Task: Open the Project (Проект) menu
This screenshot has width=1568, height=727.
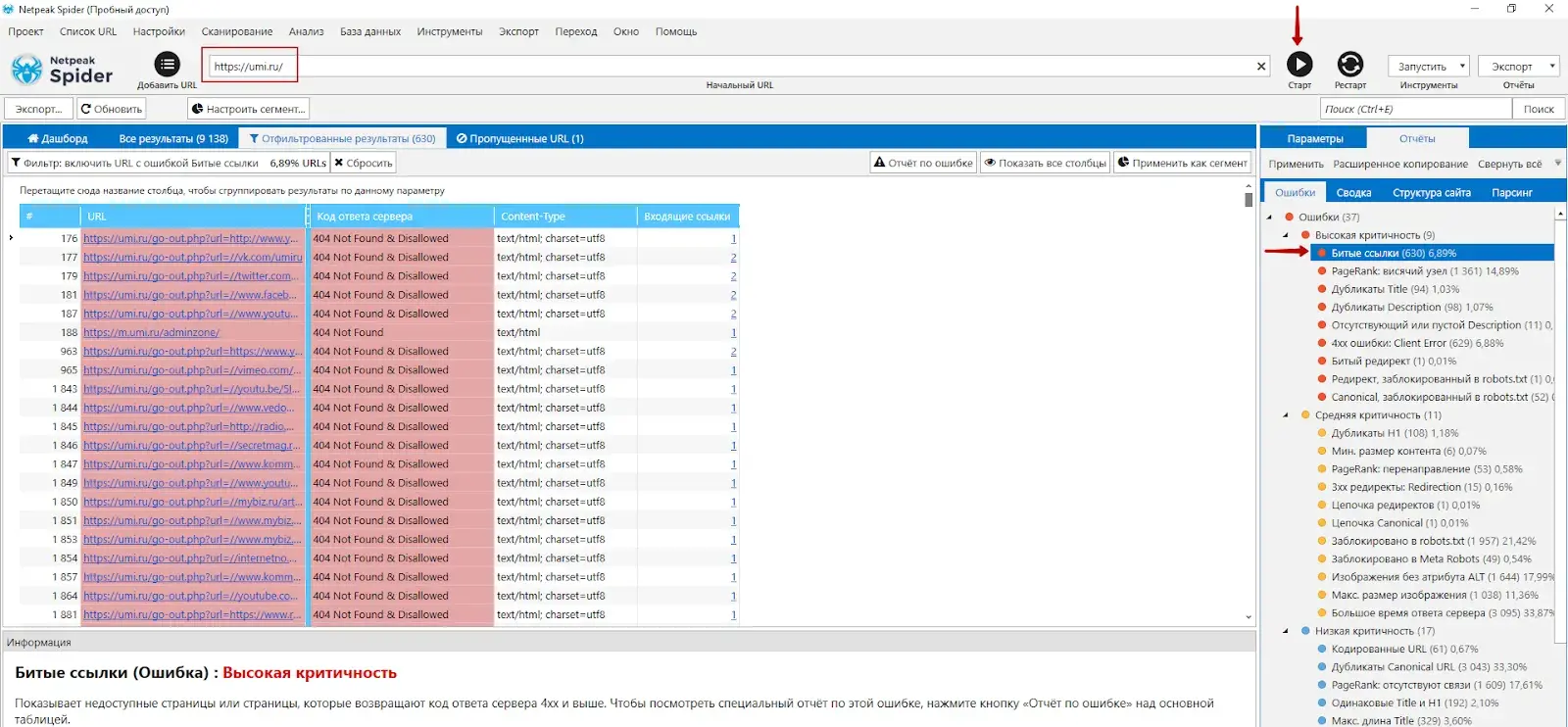Action: point(25,31)
